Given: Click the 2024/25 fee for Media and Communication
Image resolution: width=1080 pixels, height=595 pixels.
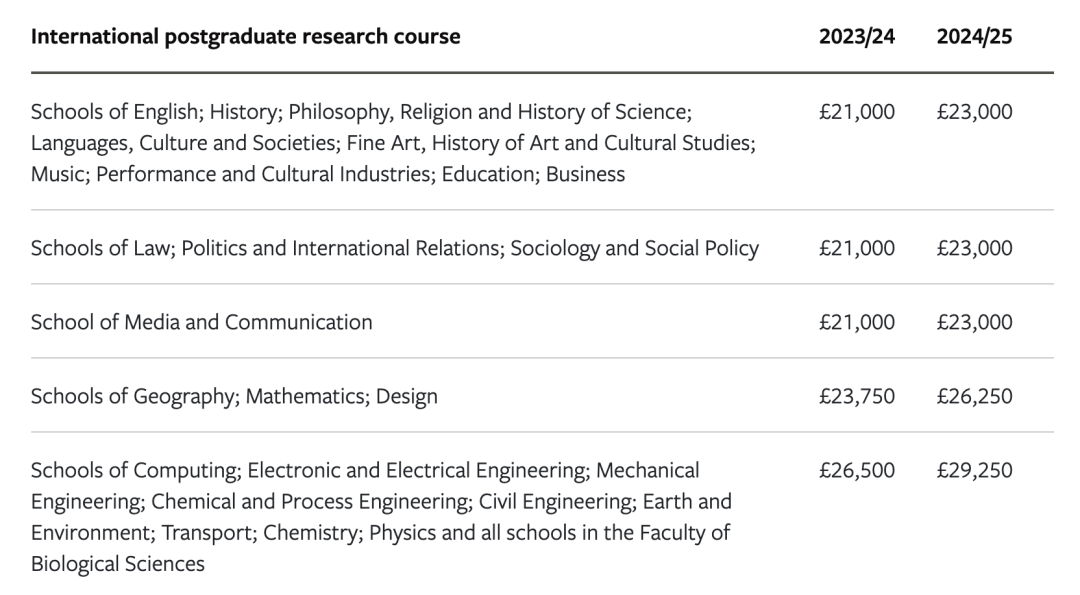Looking at the screenshot, I should coord(974,322).
